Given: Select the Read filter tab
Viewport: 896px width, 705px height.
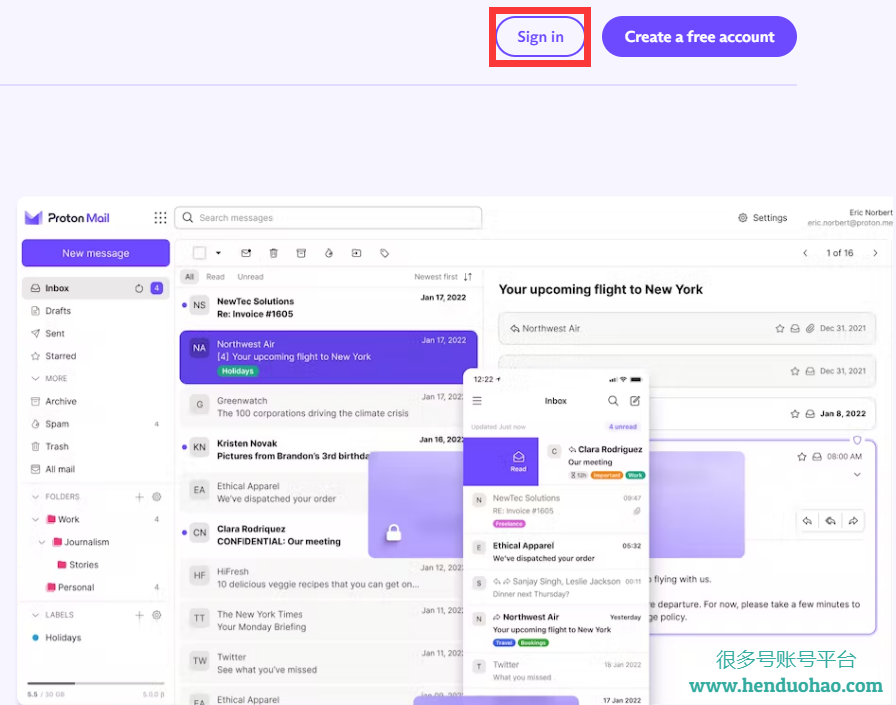Looking at the screenshot, I should pos(215,277).
